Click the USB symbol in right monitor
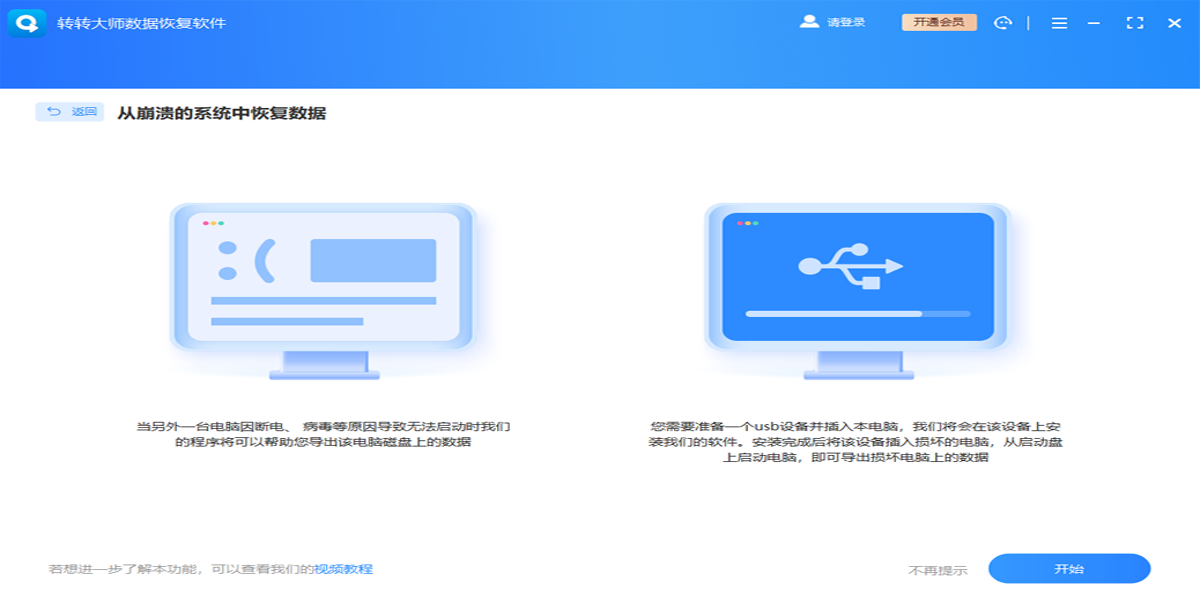Screen dimensions: 1200x600 tap(851, 266)
